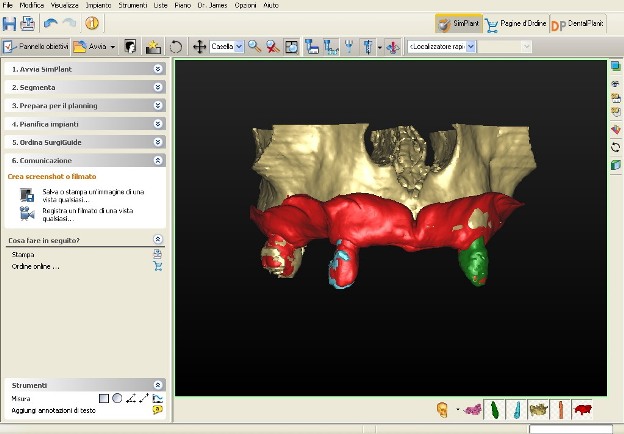
Task: Select the four-arrow pan tool
Action: click(199, 47)
